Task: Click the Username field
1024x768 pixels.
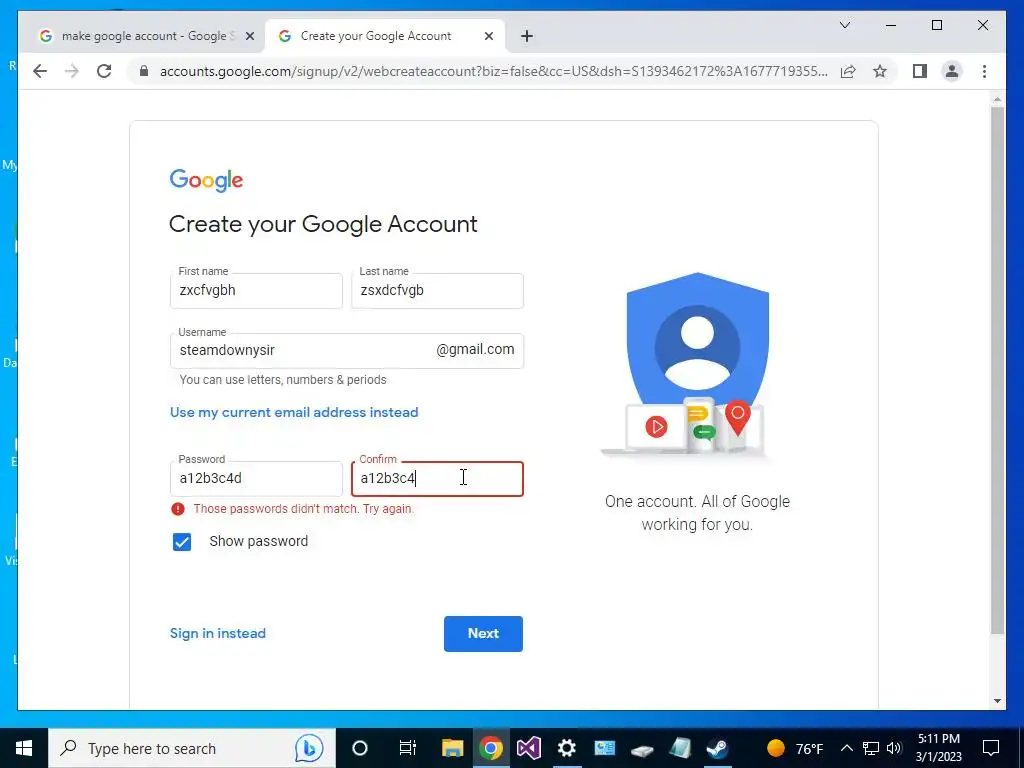Action: coord(347,351)
